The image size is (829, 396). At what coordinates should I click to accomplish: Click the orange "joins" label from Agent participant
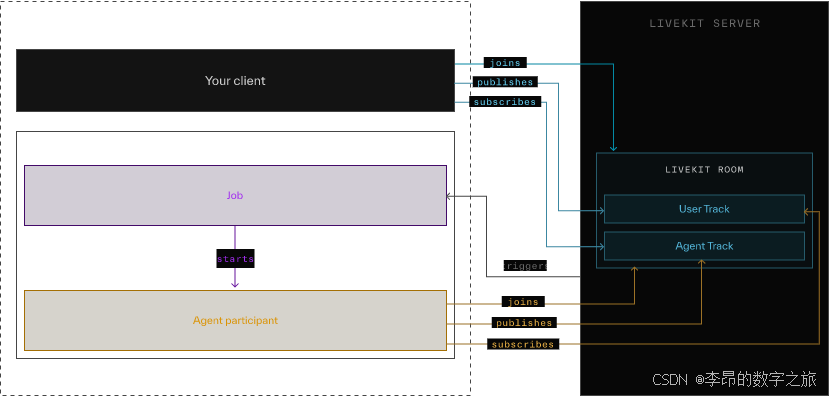(523, 302)
